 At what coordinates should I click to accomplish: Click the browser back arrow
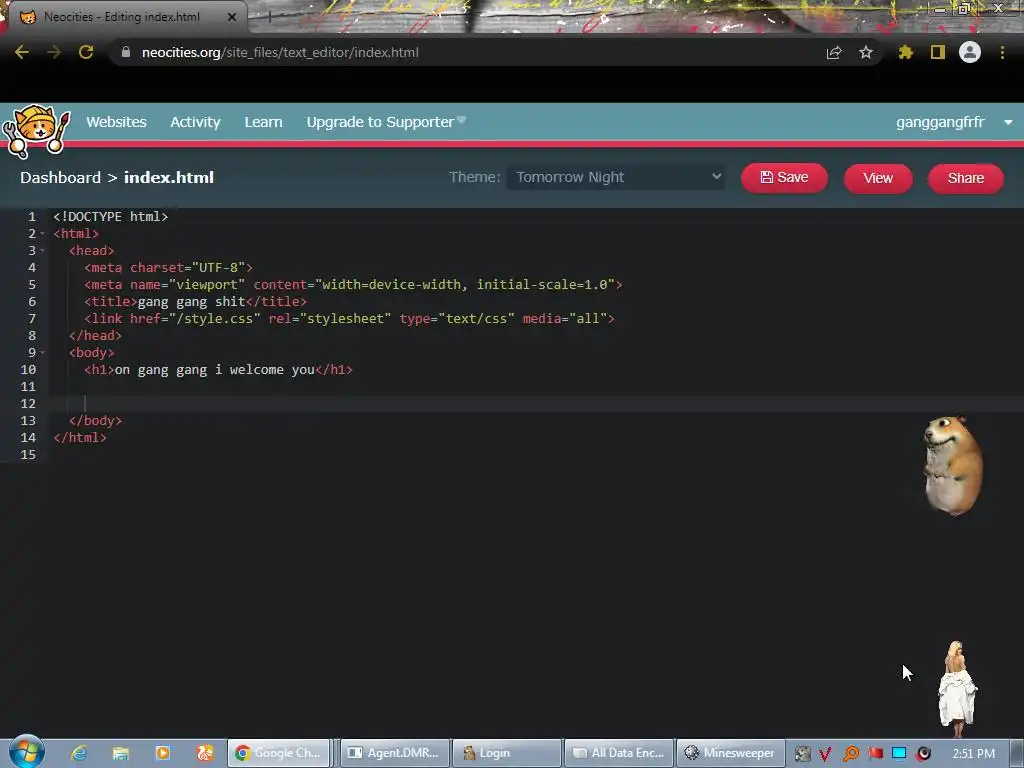tap(22, 52)
